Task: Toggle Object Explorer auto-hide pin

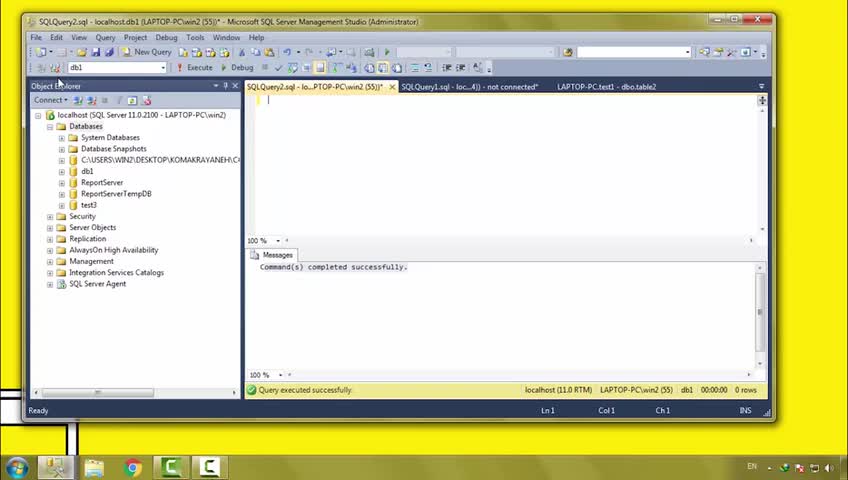Action: [226, 86]
